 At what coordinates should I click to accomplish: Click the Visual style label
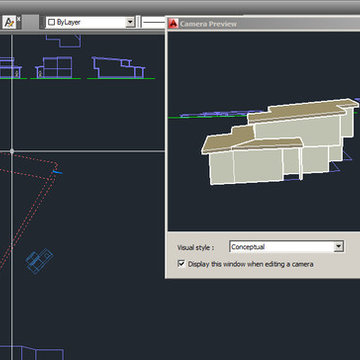click(196, 248)
